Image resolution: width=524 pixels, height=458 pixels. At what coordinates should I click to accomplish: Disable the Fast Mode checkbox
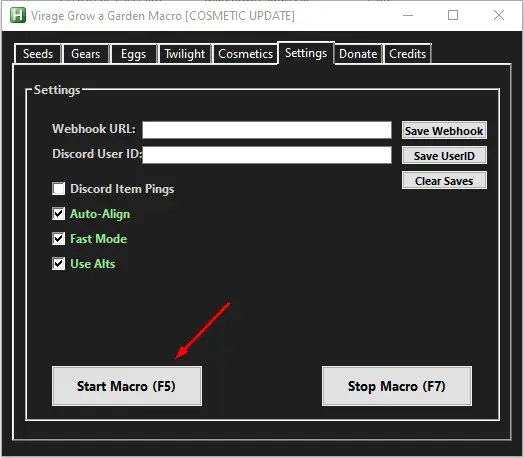(x=58, y=239)
